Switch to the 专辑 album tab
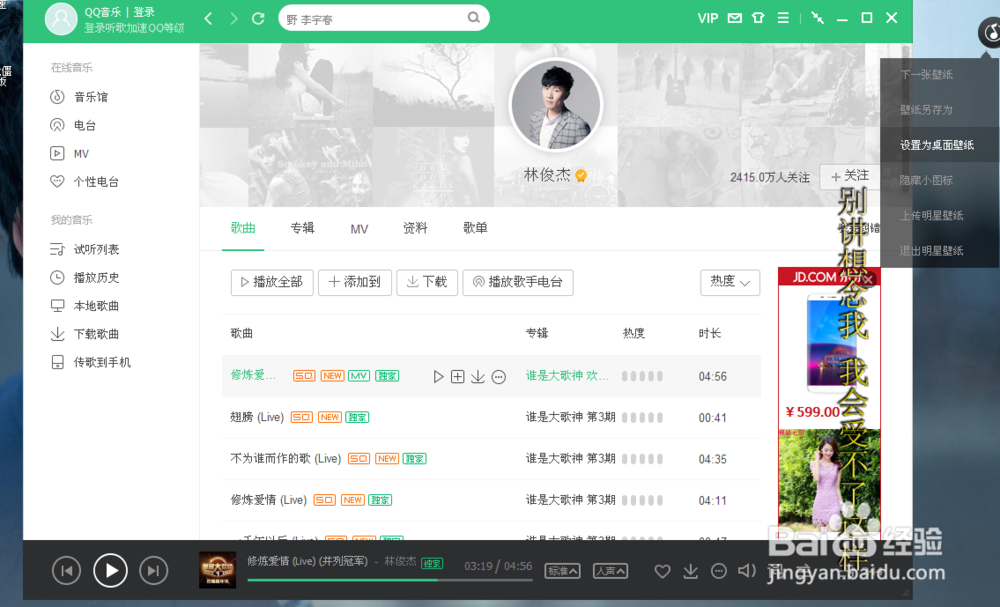Image resolution: width=1000 pixels, height=607 pixels. [302, 228]
